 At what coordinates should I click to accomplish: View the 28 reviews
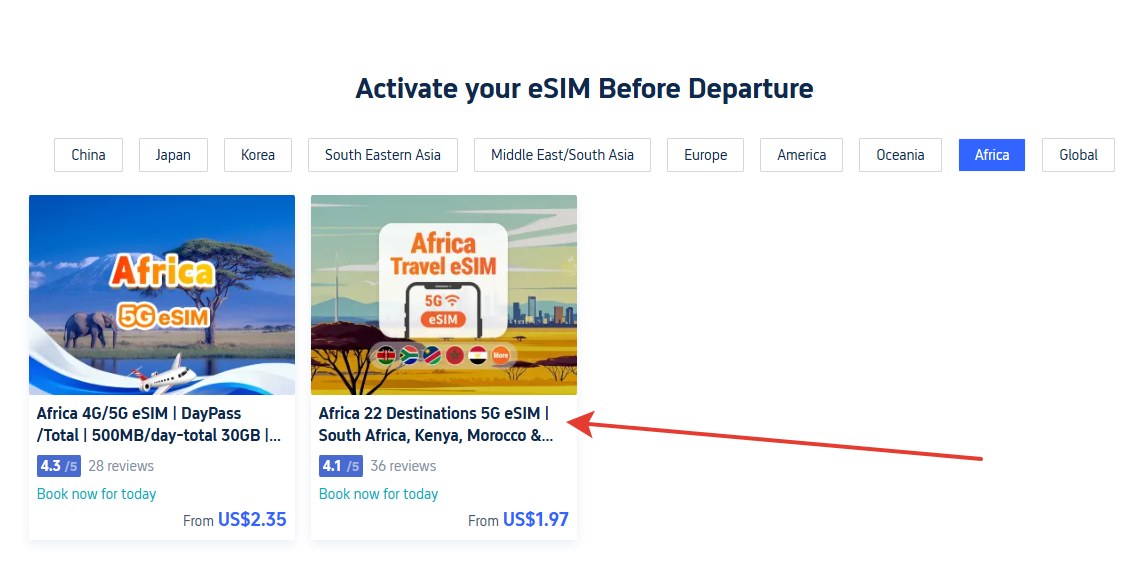[121, 466]
